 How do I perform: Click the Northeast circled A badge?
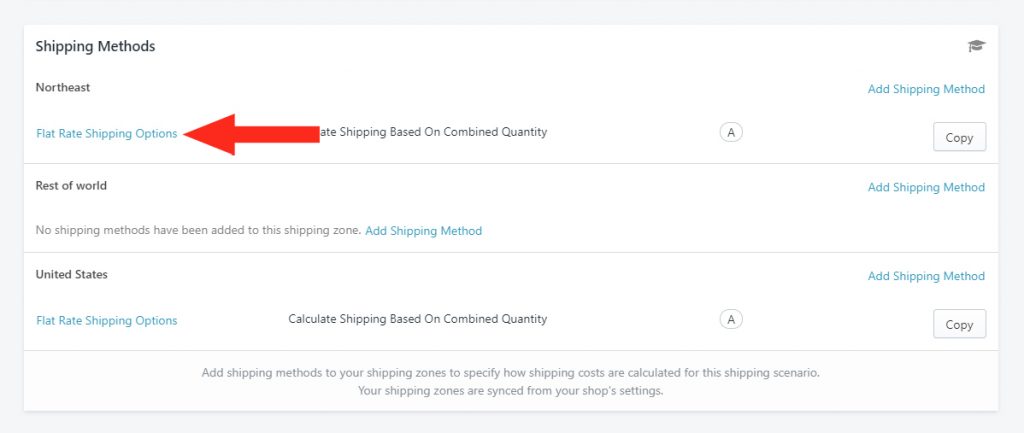coord(731,133)
